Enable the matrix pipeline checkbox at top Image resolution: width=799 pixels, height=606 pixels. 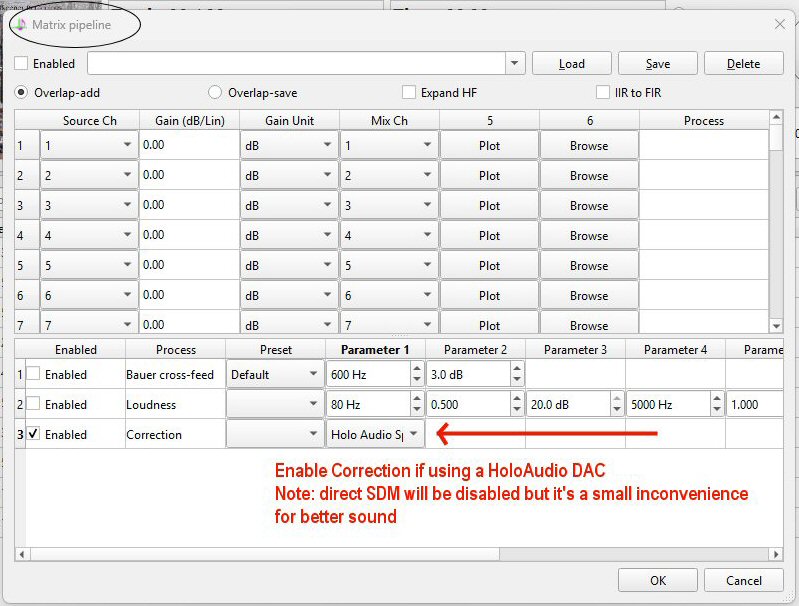(21, 64)
